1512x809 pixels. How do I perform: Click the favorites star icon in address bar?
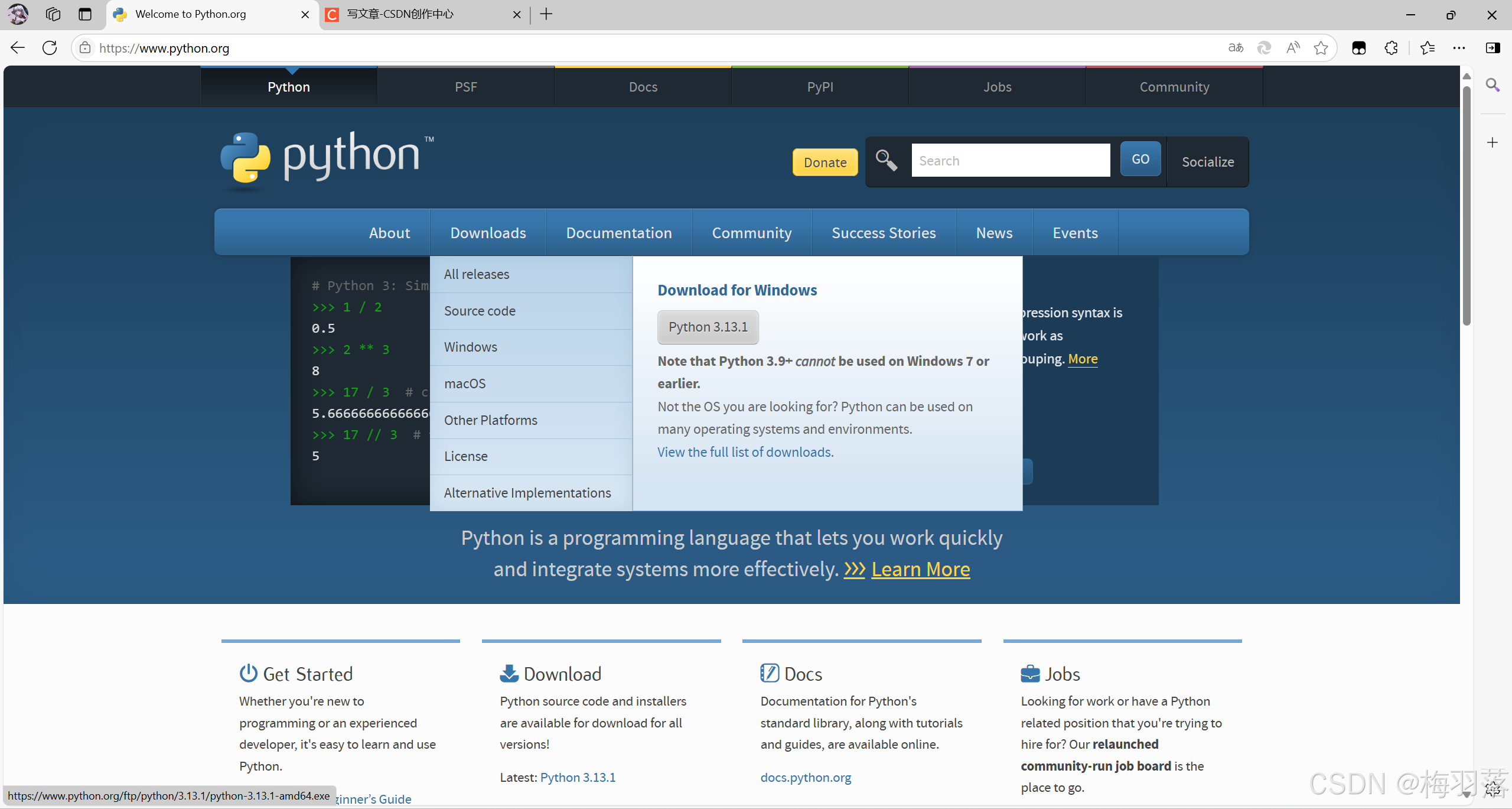1321,48
